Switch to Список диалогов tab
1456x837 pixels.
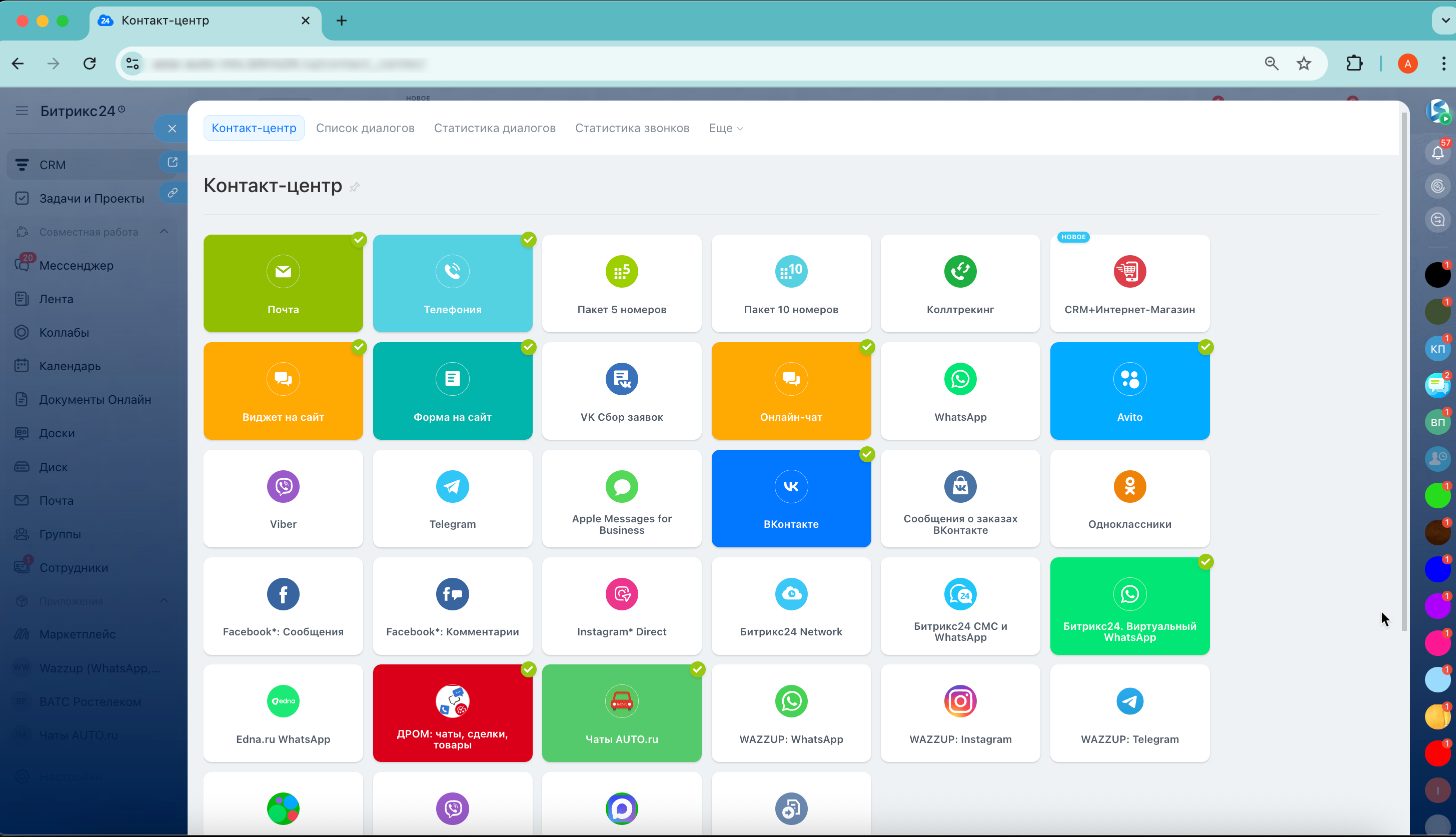point(365,128)
